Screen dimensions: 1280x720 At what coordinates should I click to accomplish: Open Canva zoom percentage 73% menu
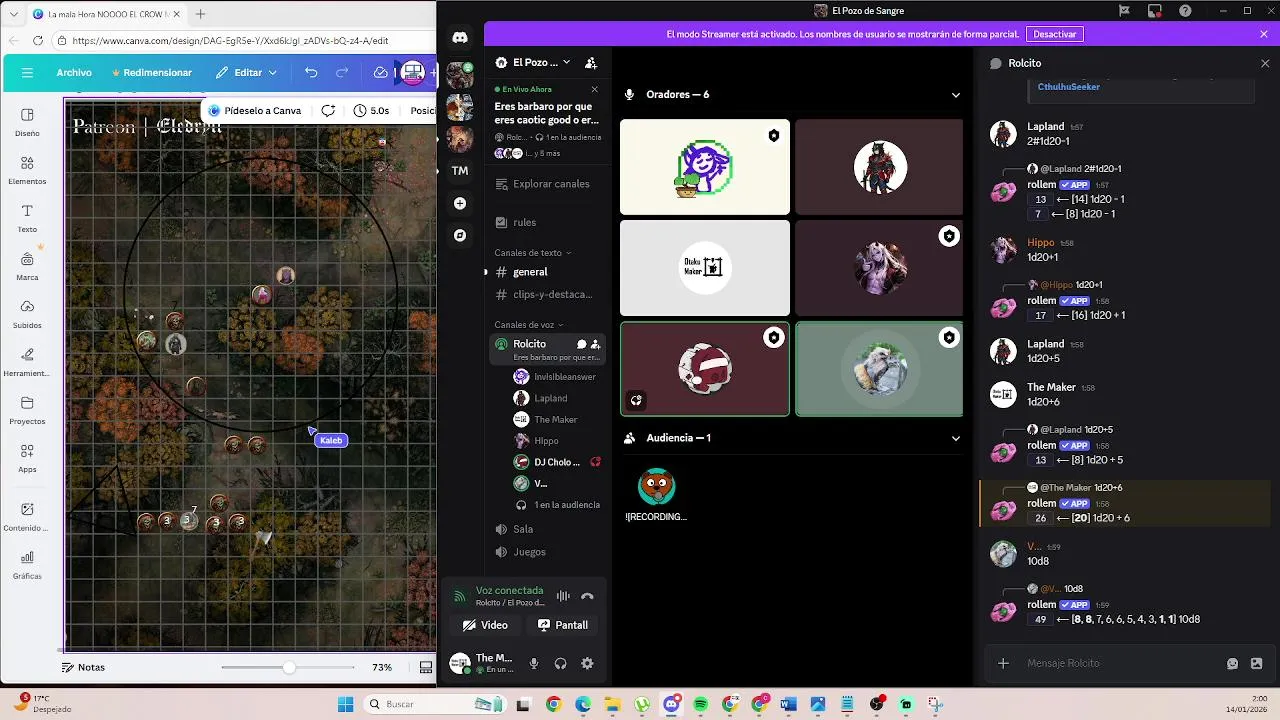(x=382, y=667)
